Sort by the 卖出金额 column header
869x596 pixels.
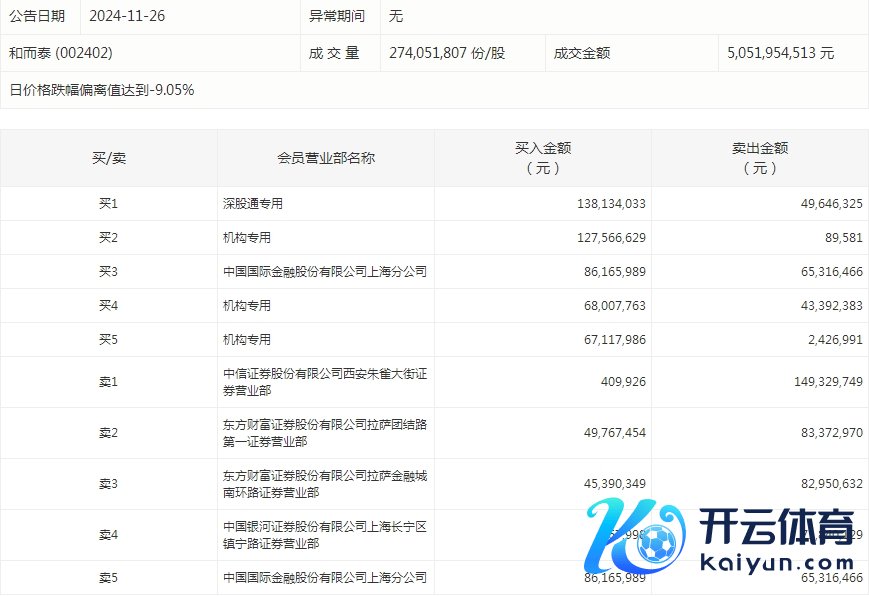coord(759,158)
